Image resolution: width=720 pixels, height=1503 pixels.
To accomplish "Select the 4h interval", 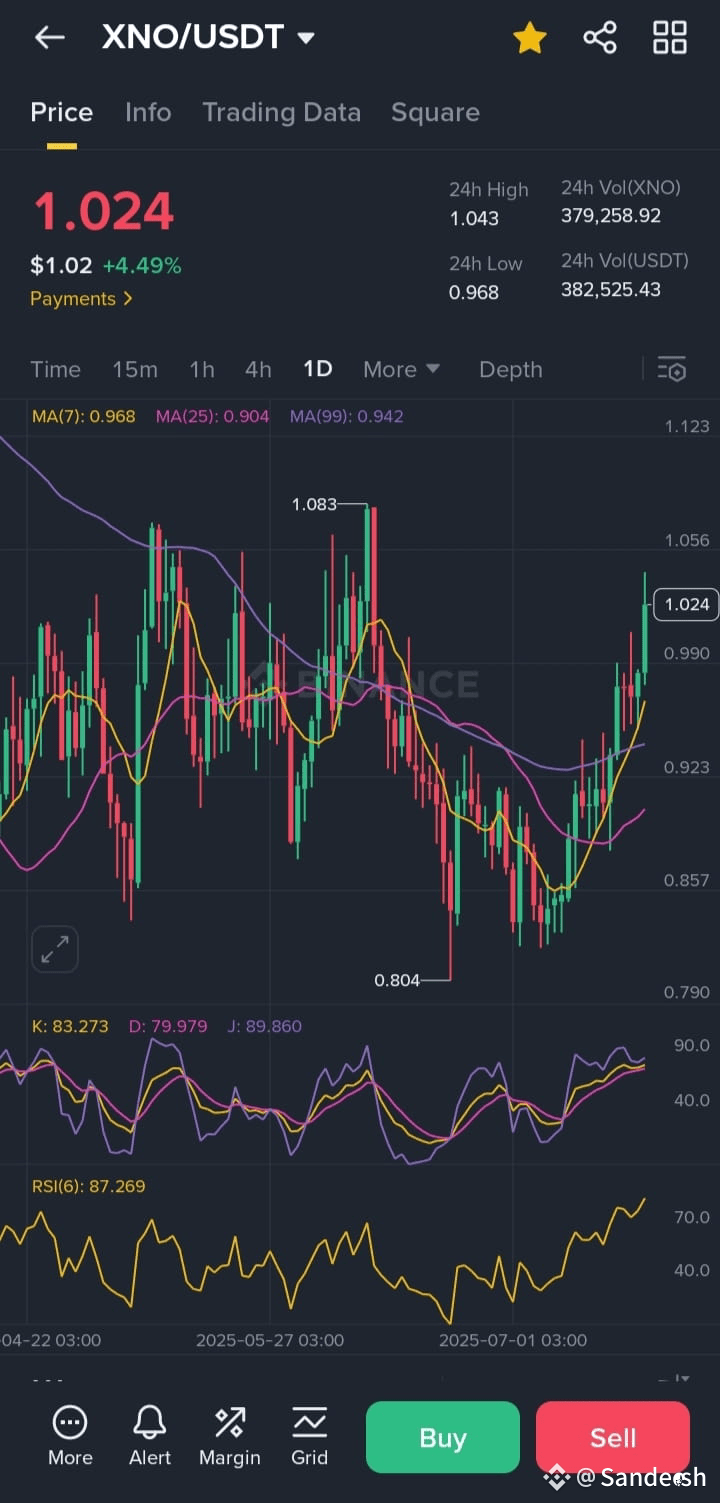I will pyautogui.click(x=258, y=369).
